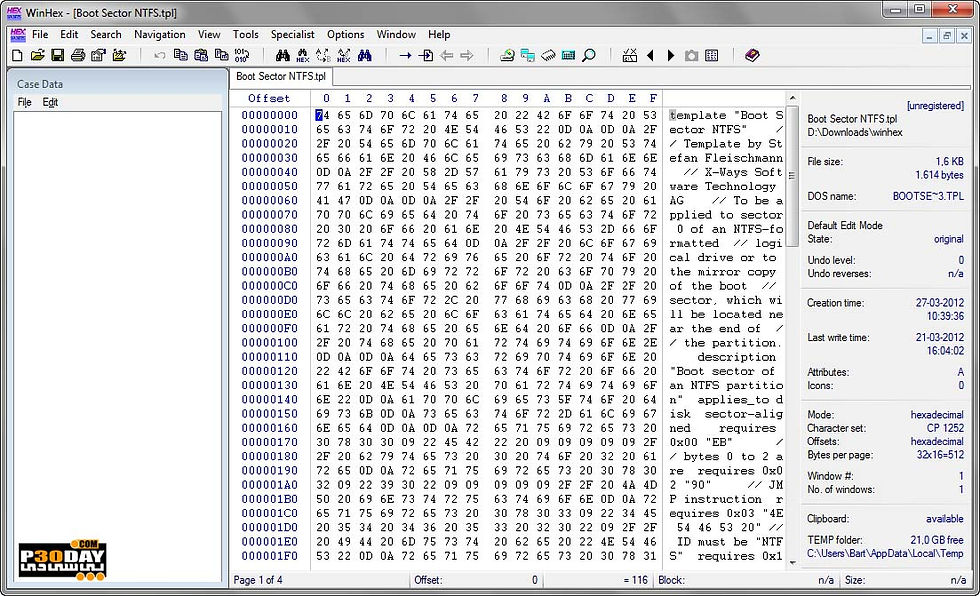
Task: Click the WinHex icon in the menu bar
Action: [x=18, y=34]
